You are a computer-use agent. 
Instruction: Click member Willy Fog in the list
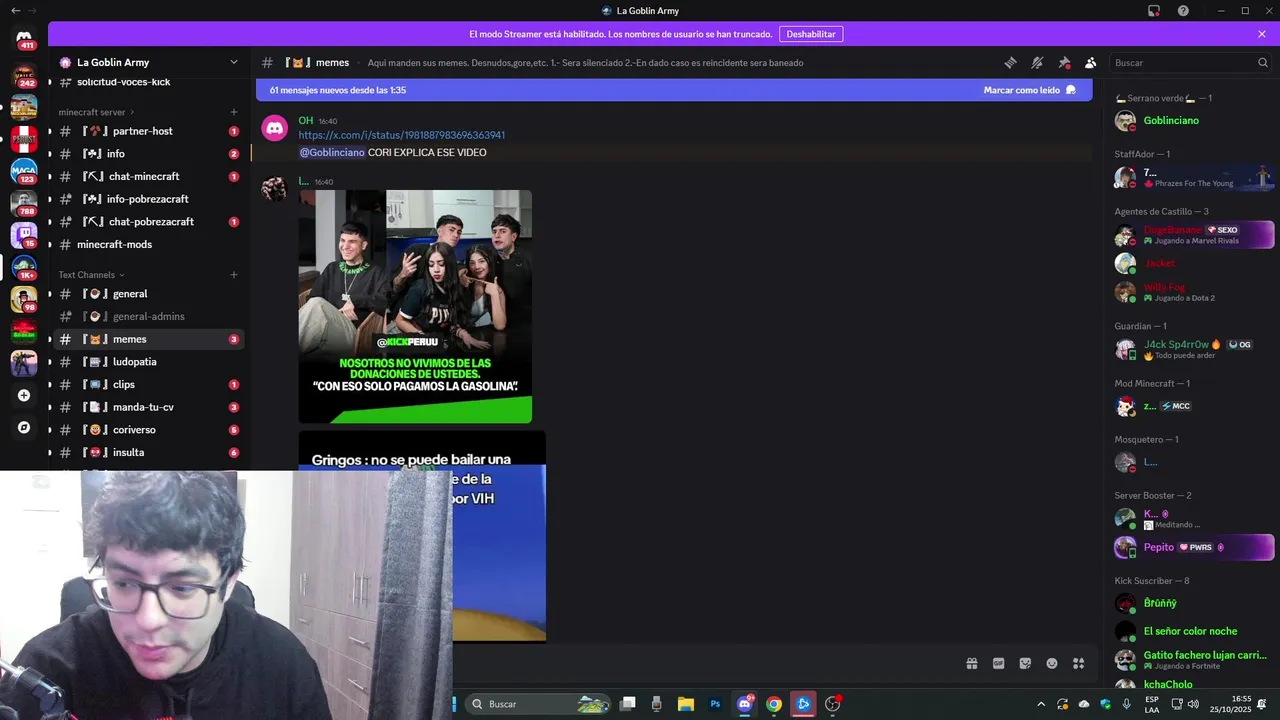coord(1193,292)
